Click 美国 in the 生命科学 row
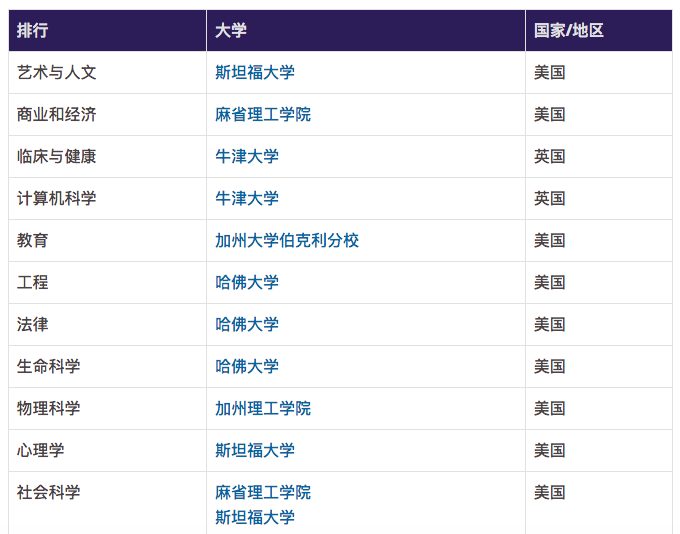680x534 pixels. [549, 367]
